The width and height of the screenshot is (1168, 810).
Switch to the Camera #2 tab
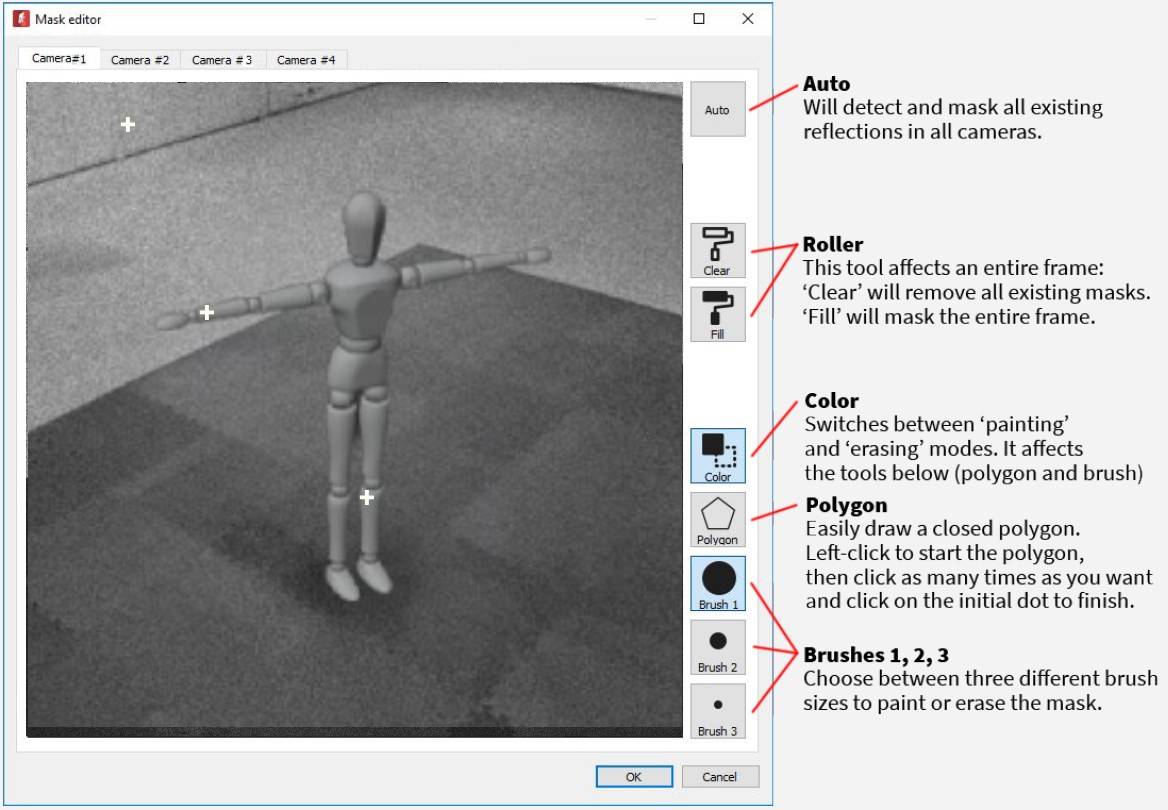(x=140, y=60)
